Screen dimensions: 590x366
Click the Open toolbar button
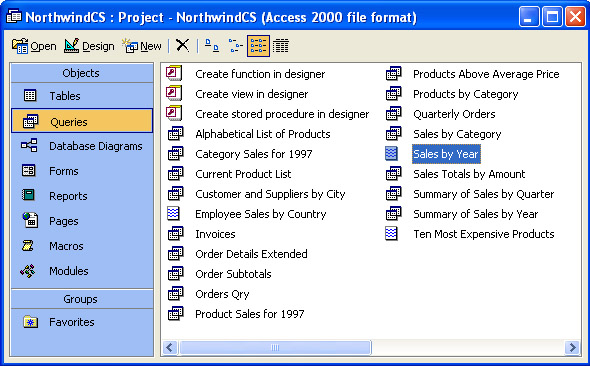point(34,46)
